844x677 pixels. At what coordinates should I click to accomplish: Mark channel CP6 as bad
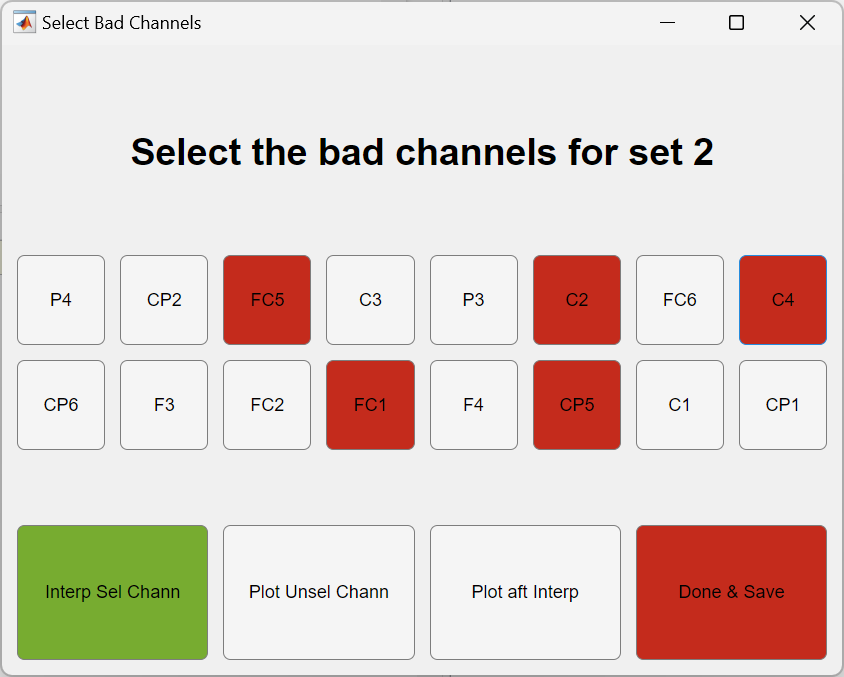(x=61, y=405)
